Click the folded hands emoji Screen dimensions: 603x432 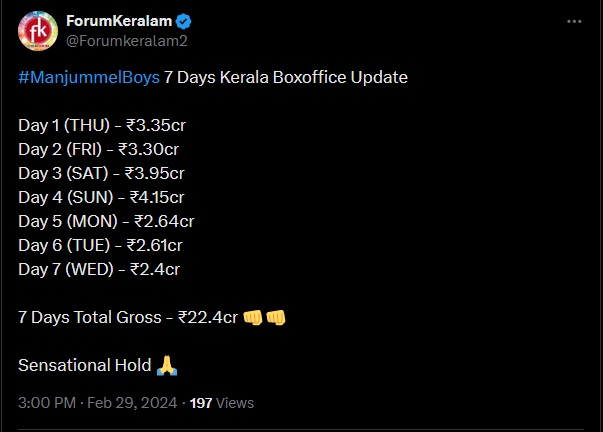point(167,365)
